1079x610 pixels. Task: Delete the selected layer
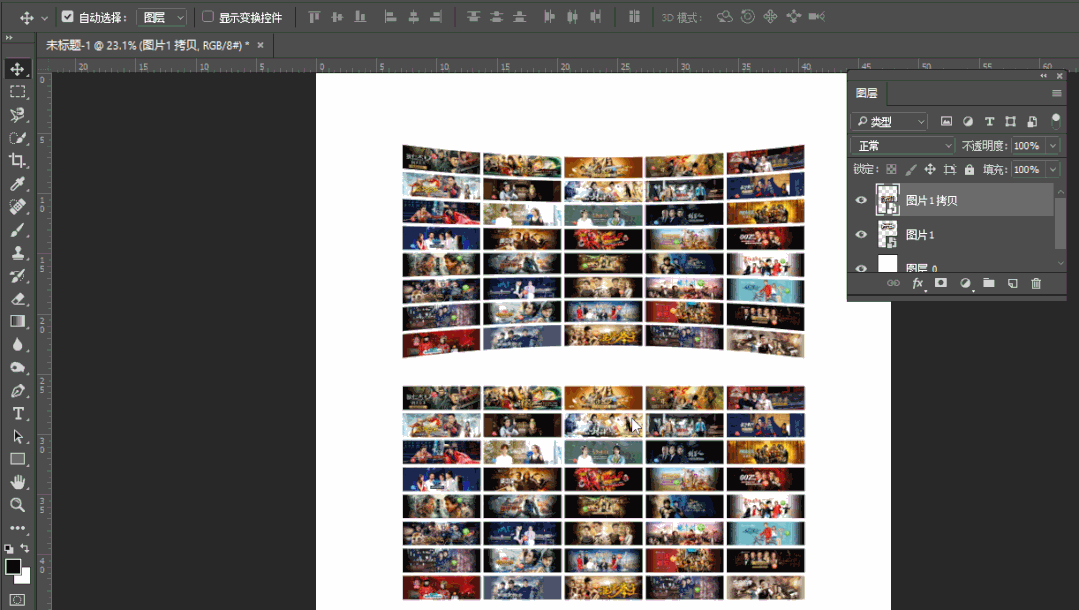1036,284
